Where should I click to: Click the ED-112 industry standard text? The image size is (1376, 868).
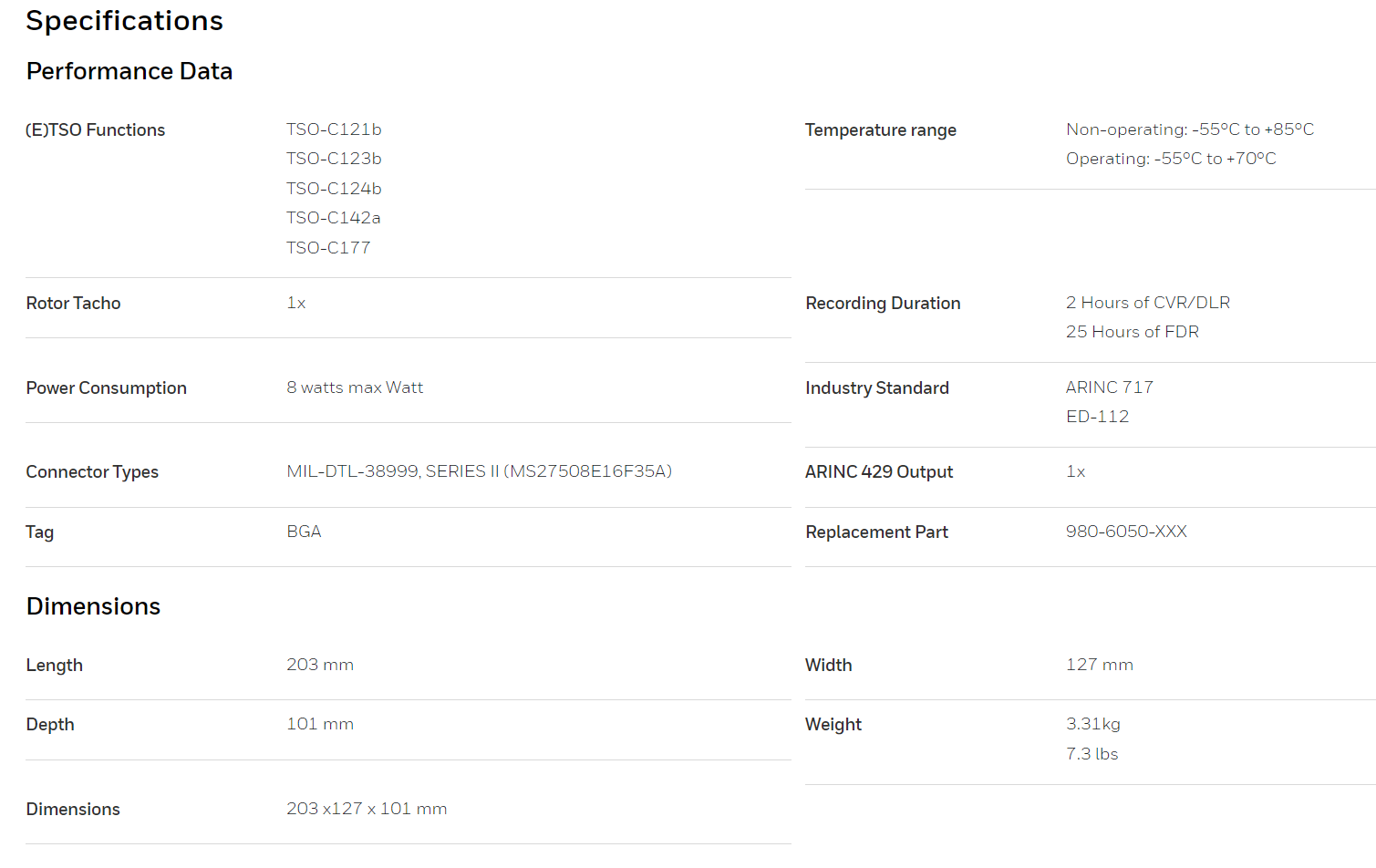click(1097, 417)
